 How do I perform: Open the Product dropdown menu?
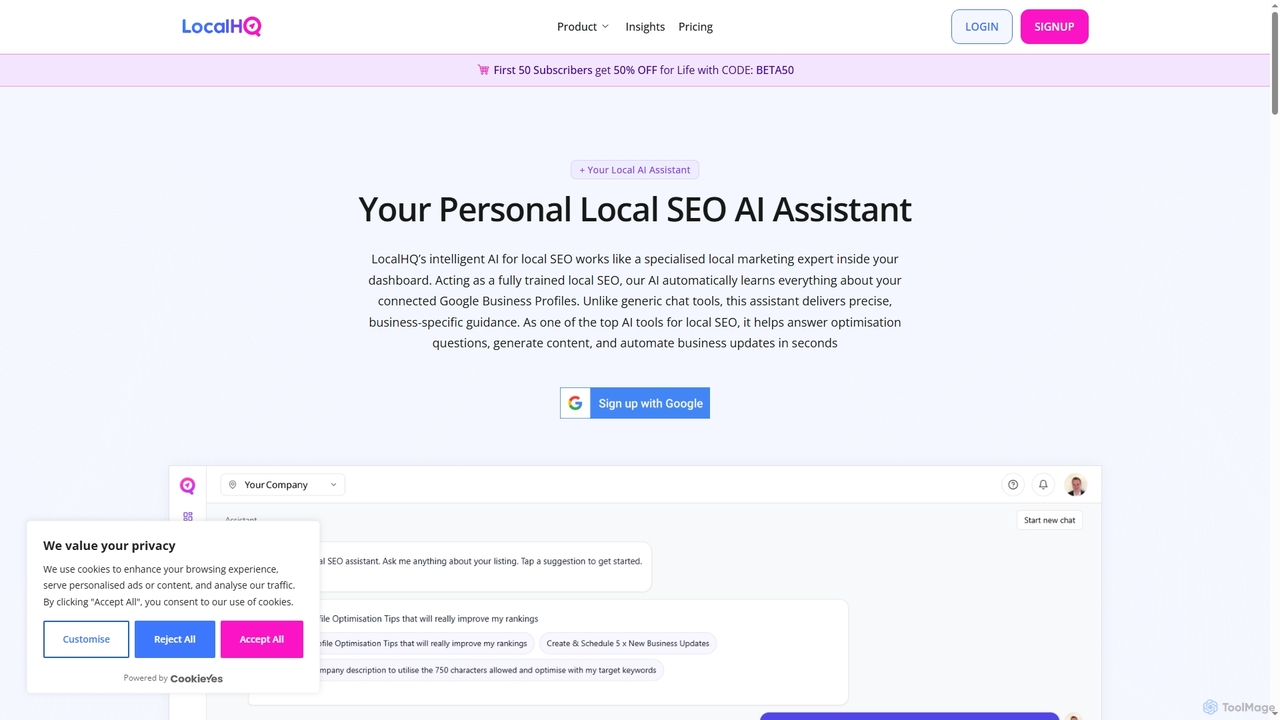[583, 27]
